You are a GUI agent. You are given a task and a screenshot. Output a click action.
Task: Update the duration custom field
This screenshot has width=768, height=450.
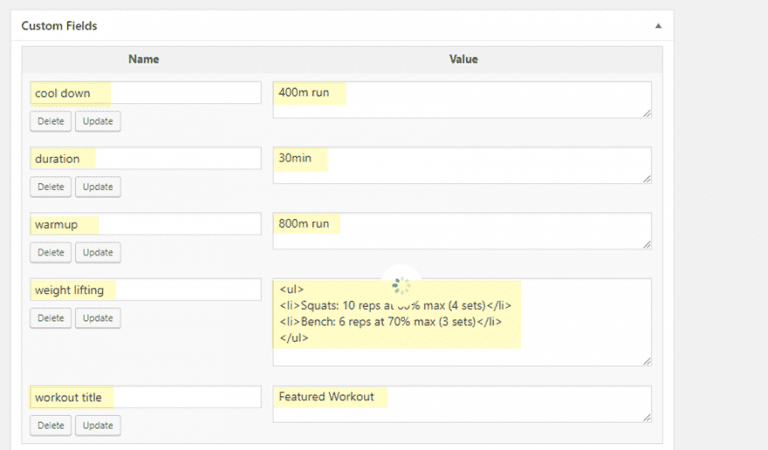click(98, 187)
